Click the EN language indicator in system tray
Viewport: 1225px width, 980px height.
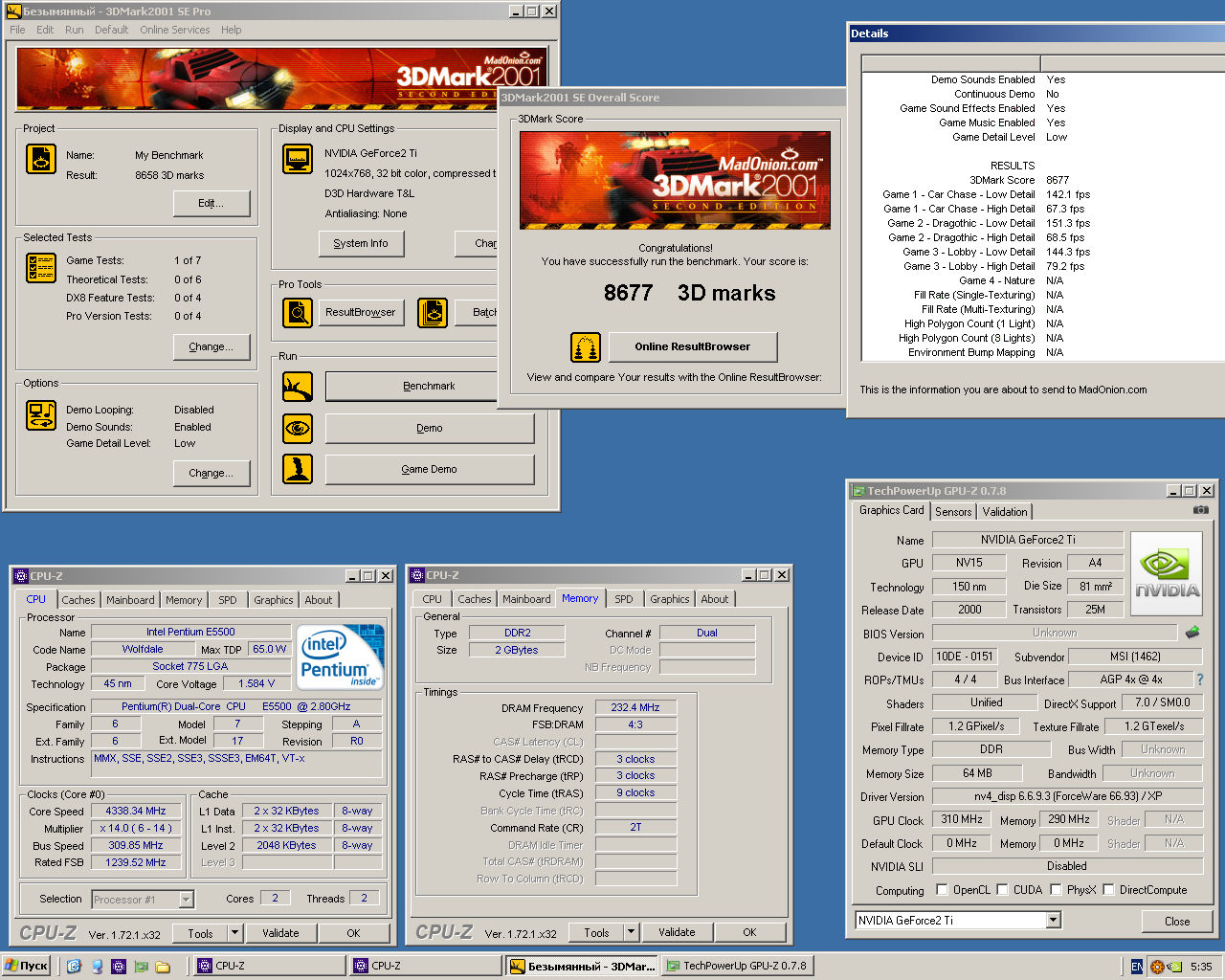1136,967
